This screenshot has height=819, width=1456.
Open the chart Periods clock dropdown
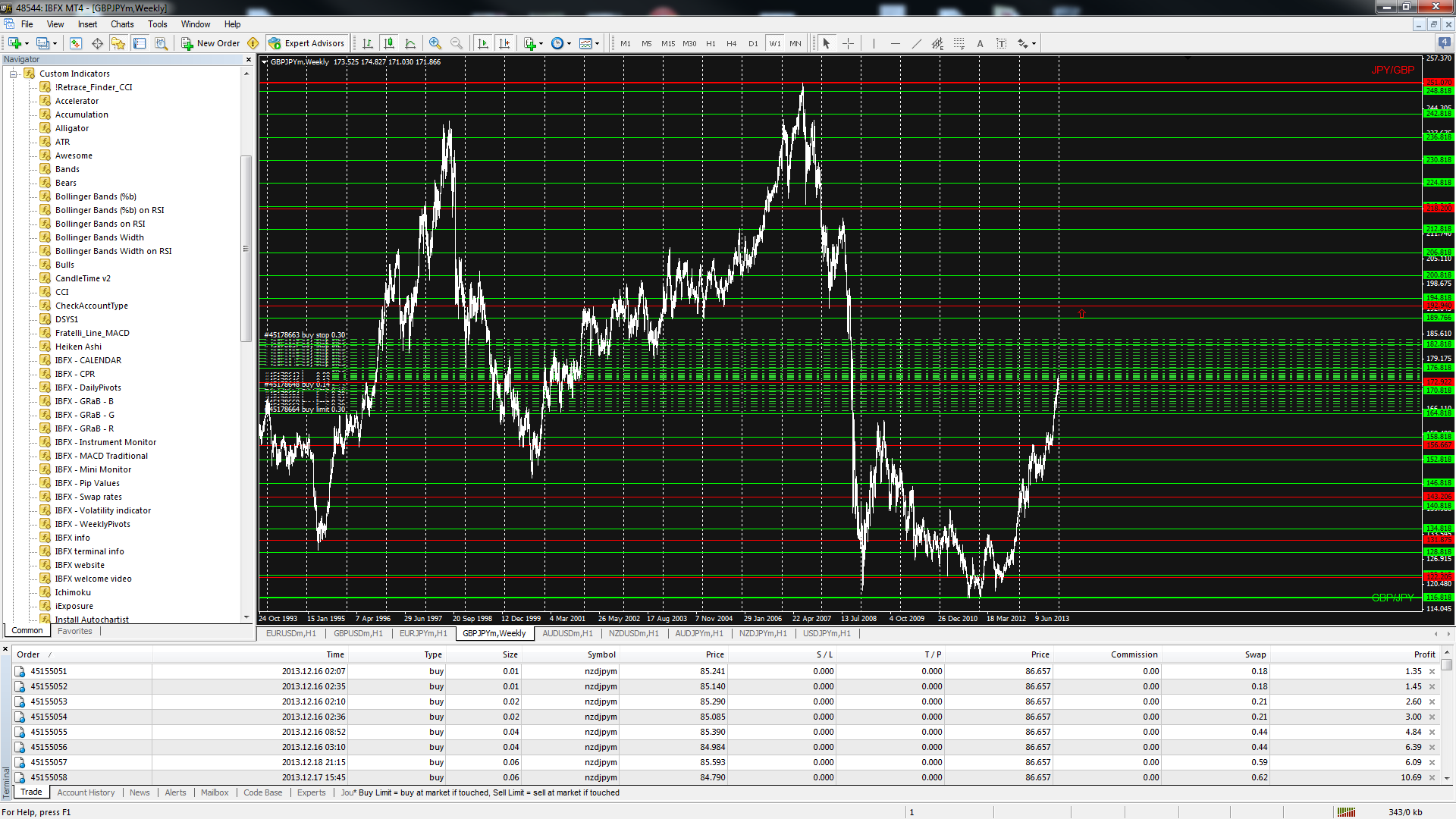point(561,43)
